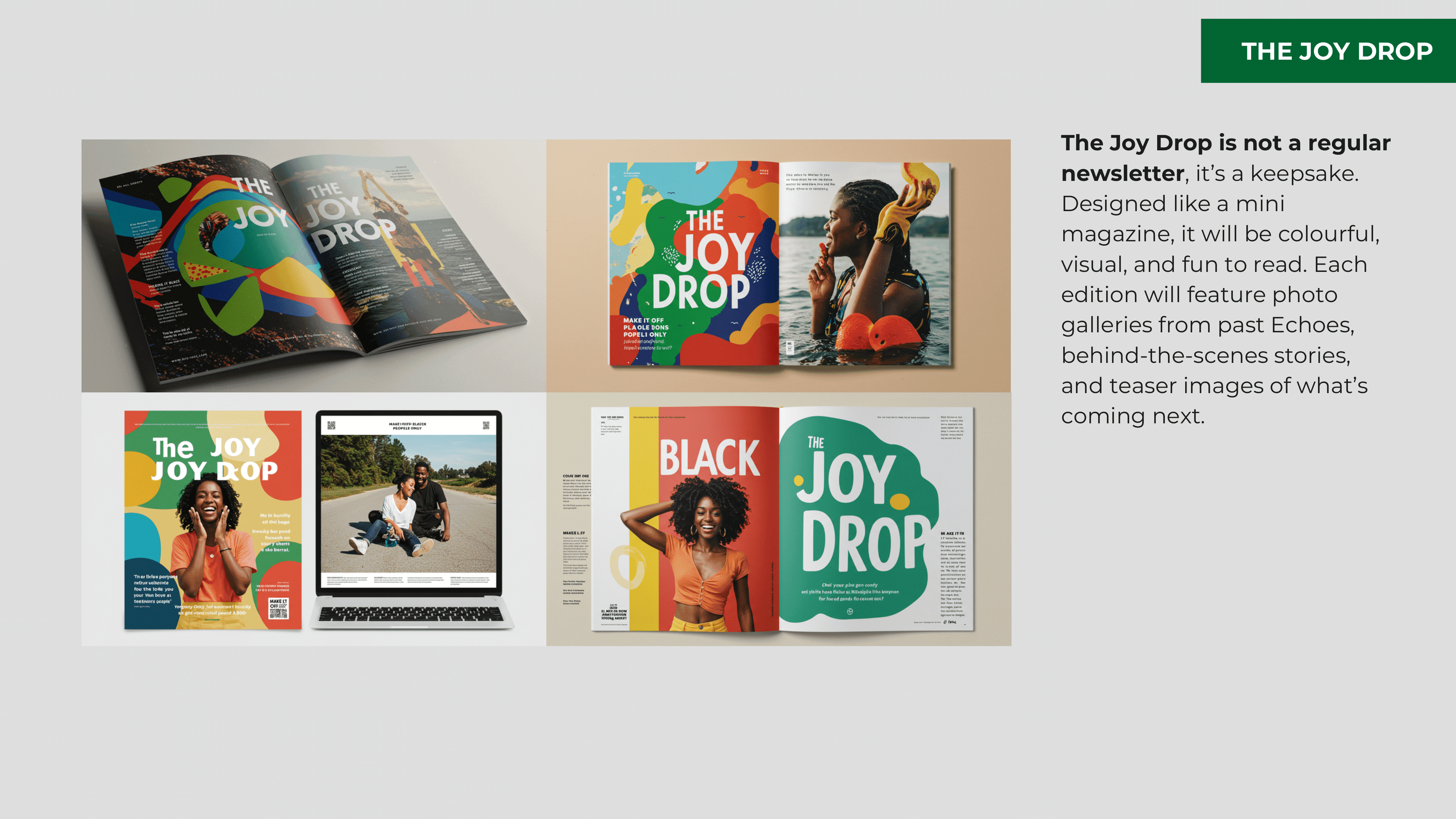The height and width of the screenshot is (819, 1456).
Task: Click the right QR code on laptop screen
Action: [x=486, y=425]
